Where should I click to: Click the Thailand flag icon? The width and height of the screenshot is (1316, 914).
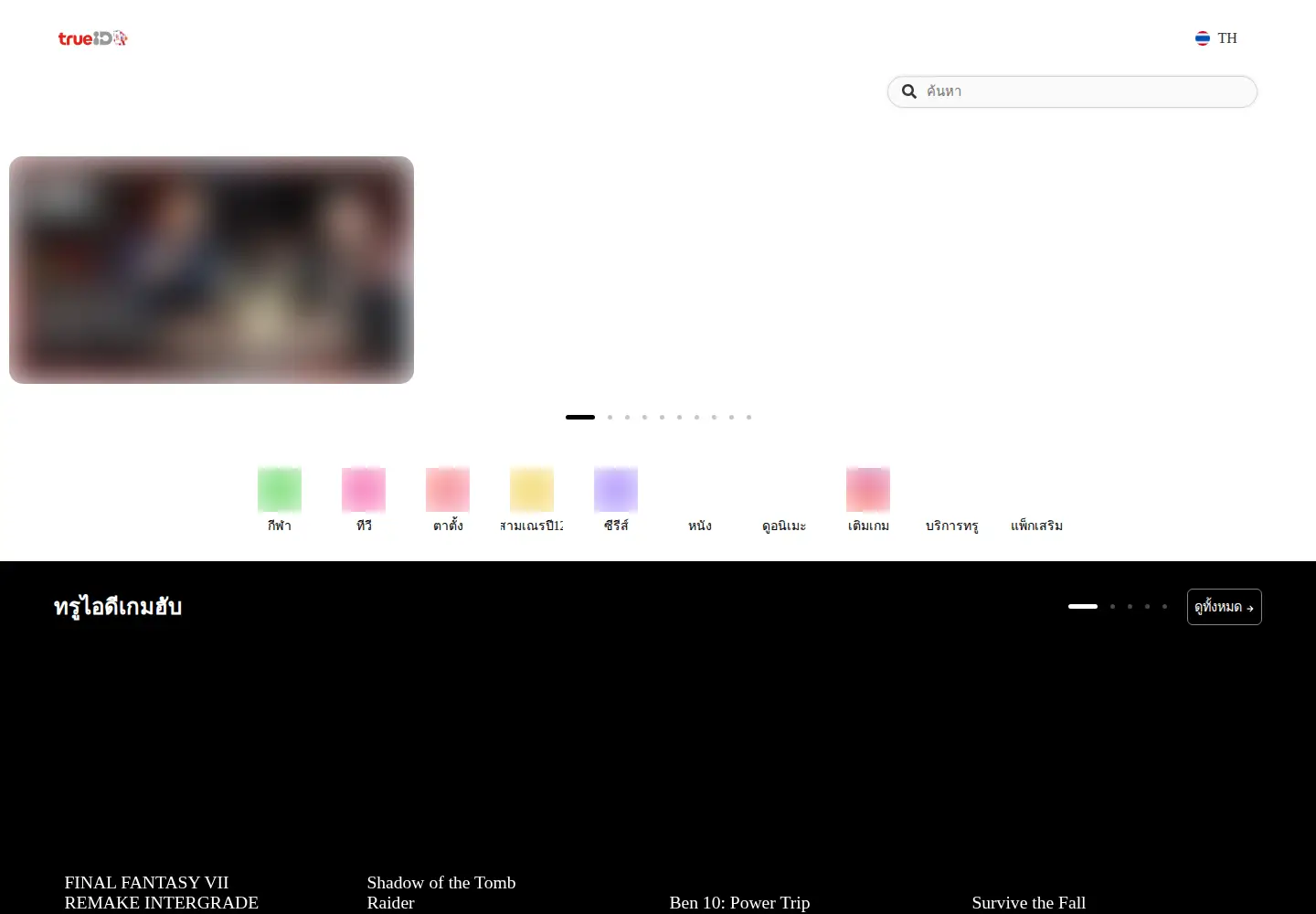[1203, 38]
